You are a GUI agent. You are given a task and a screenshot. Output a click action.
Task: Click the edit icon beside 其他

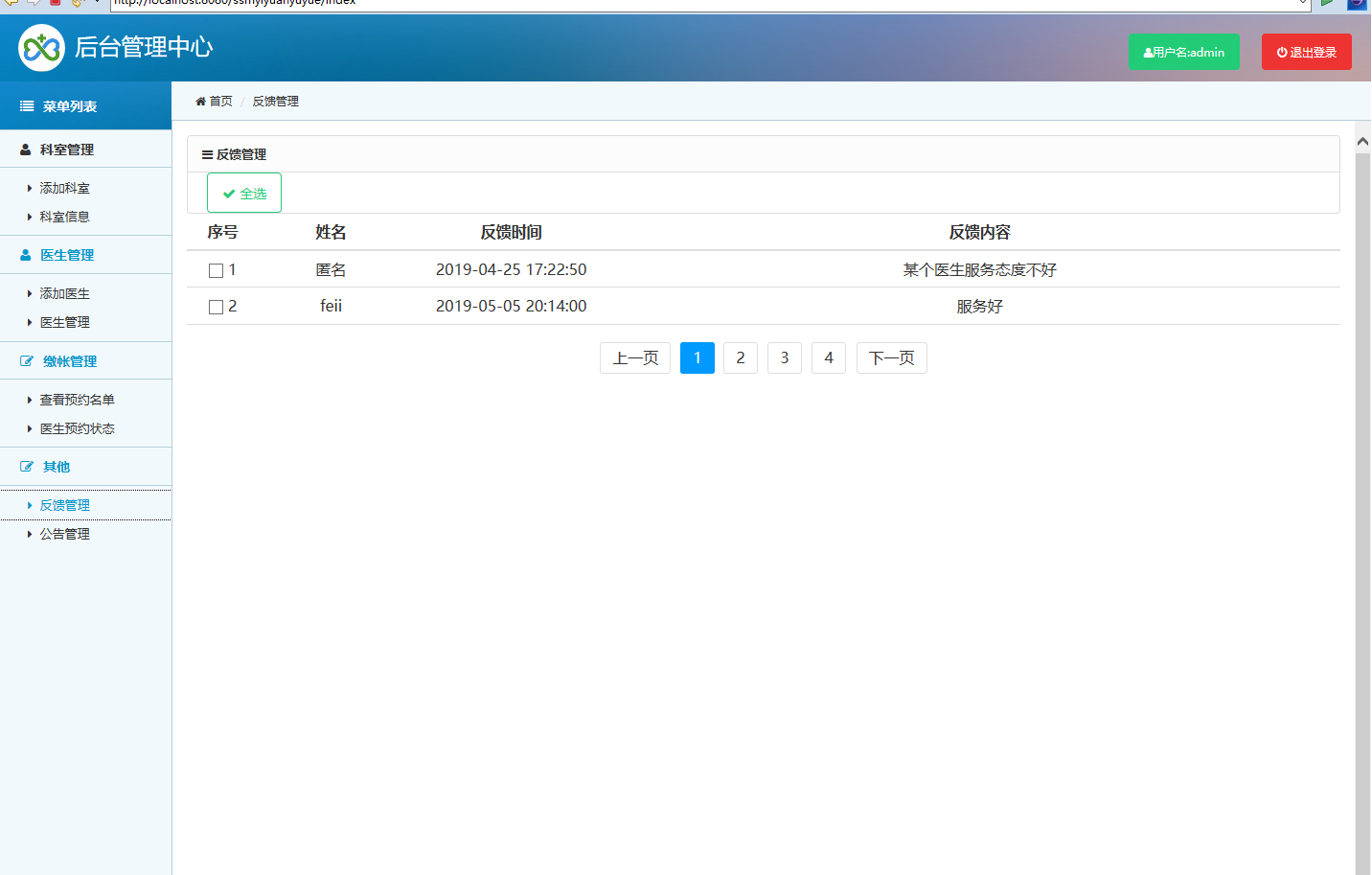pyautogui.click(x=27, y=467)
